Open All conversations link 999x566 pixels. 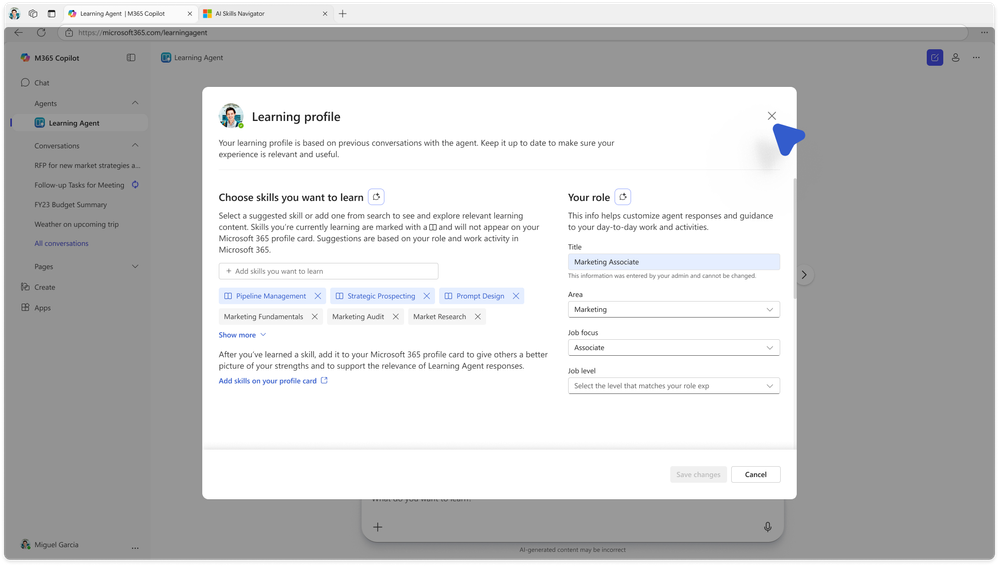pos(62,243)
